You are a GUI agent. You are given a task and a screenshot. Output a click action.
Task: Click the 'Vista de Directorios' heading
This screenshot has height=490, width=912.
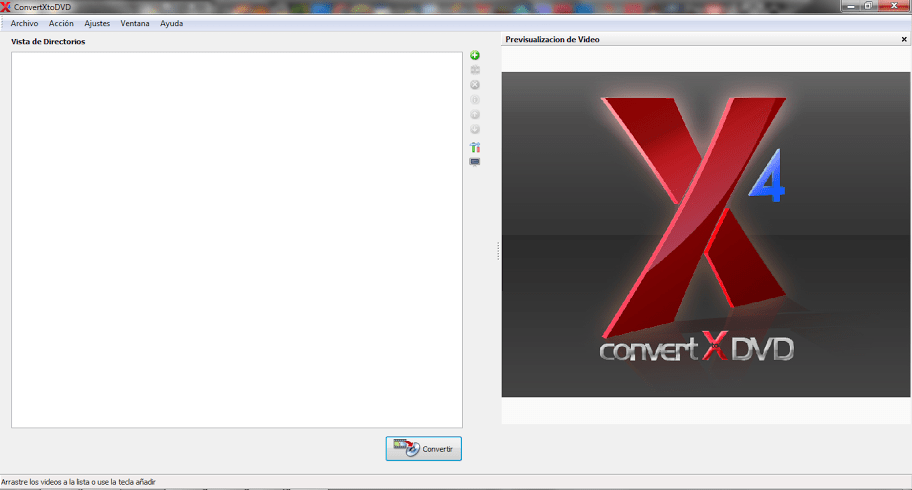48,41
